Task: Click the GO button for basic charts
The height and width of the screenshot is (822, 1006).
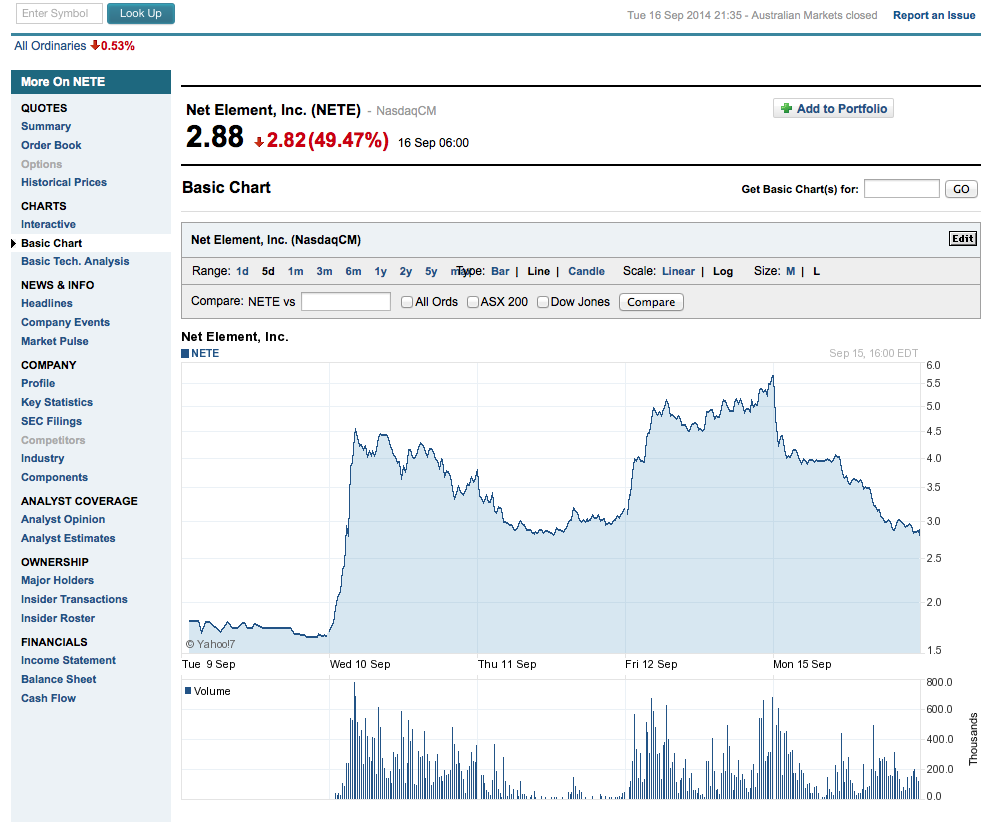Action: click(961, 189)
